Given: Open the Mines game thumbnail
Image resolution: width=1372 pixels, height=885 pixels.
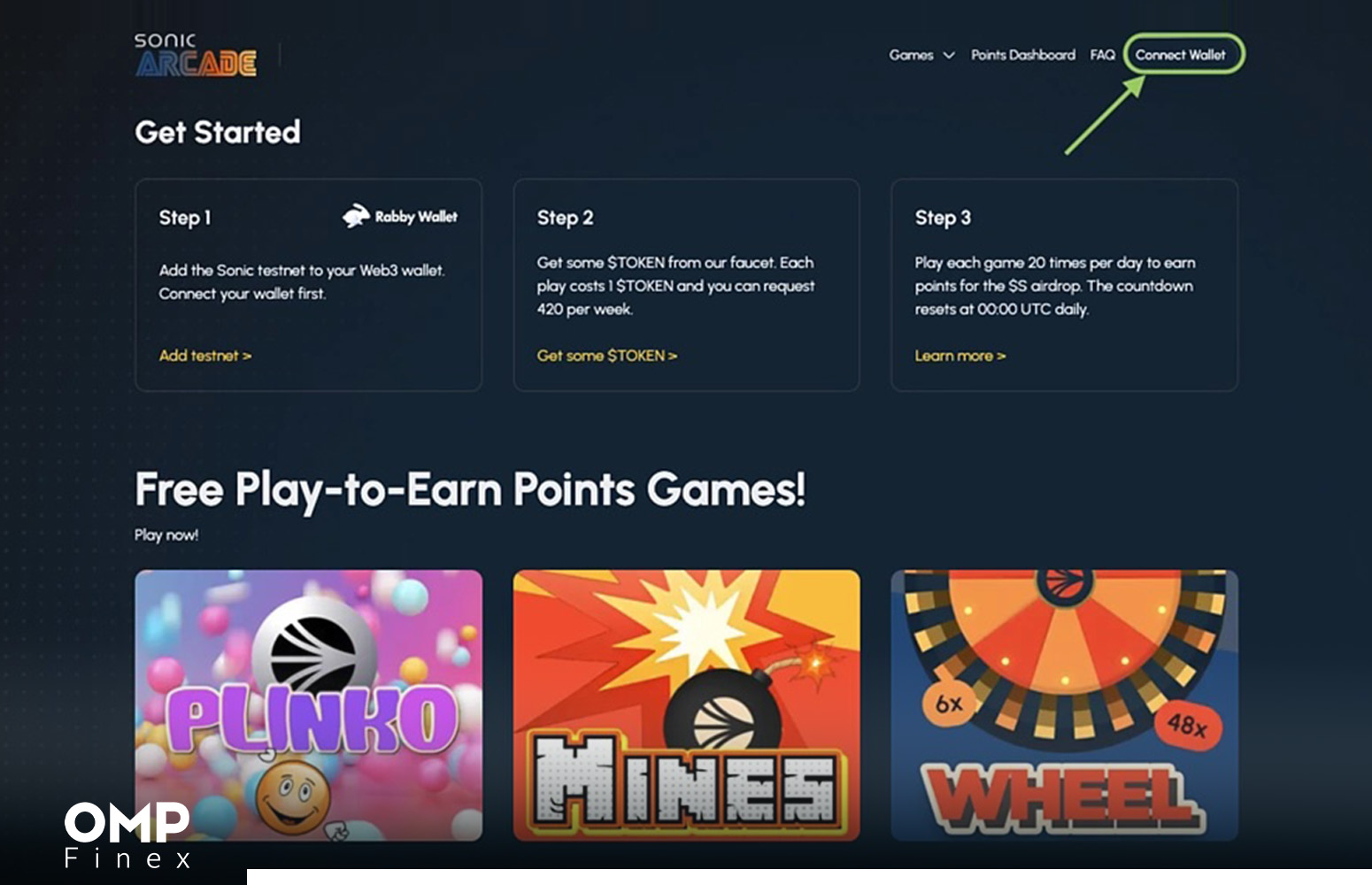Looking at the screenshot, I should point(687,705).
